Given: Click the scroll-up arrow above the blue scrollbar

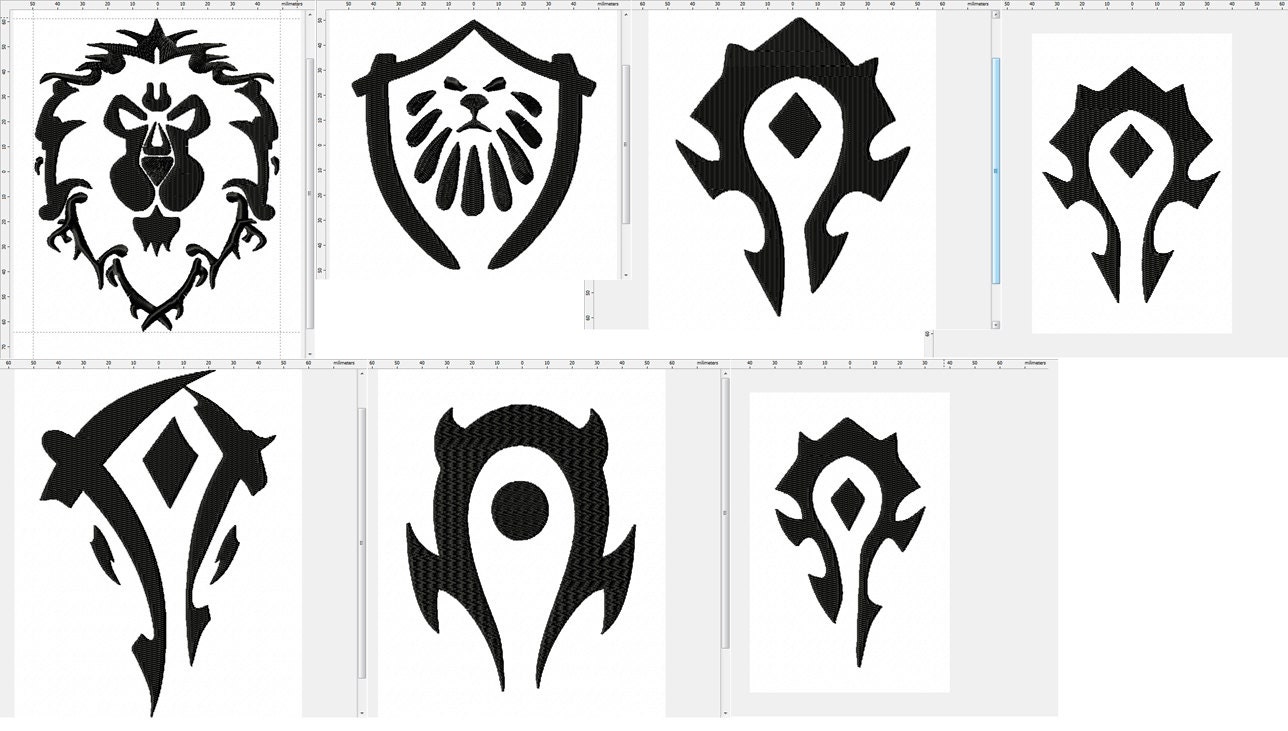Looking at the screenshot, I should 996,14.
